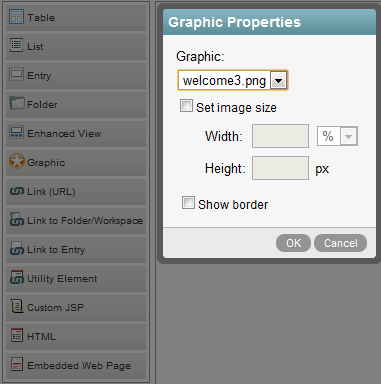Click the welcome3.png selected value
This screenshot has height=384, width=381.
tap(224, 81)
